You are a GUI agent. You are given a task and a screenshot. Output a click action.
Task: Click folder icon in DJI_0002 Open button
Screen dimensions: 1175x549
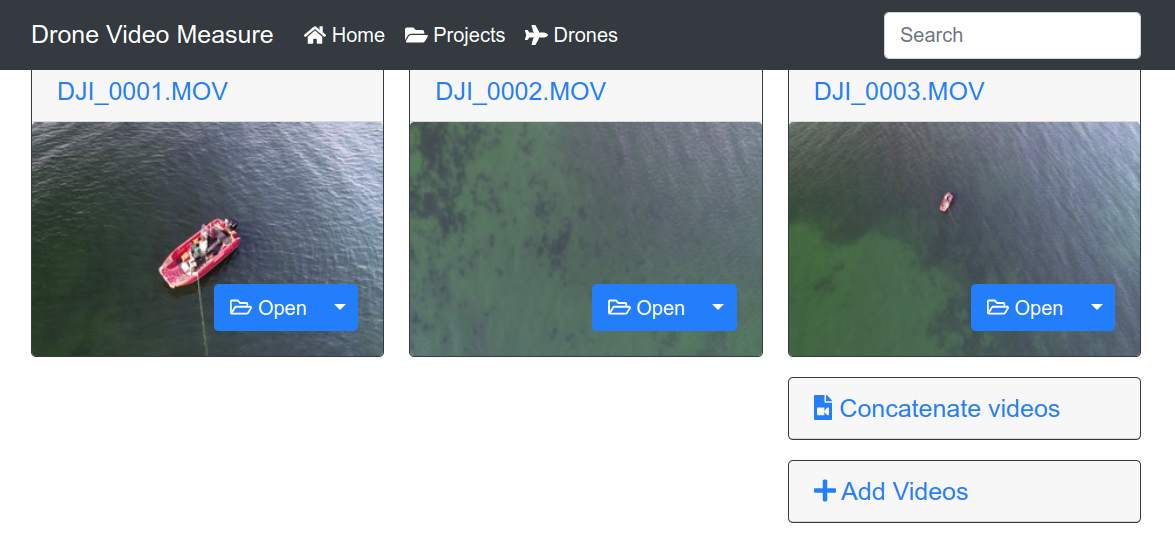[x=619, y=307]
